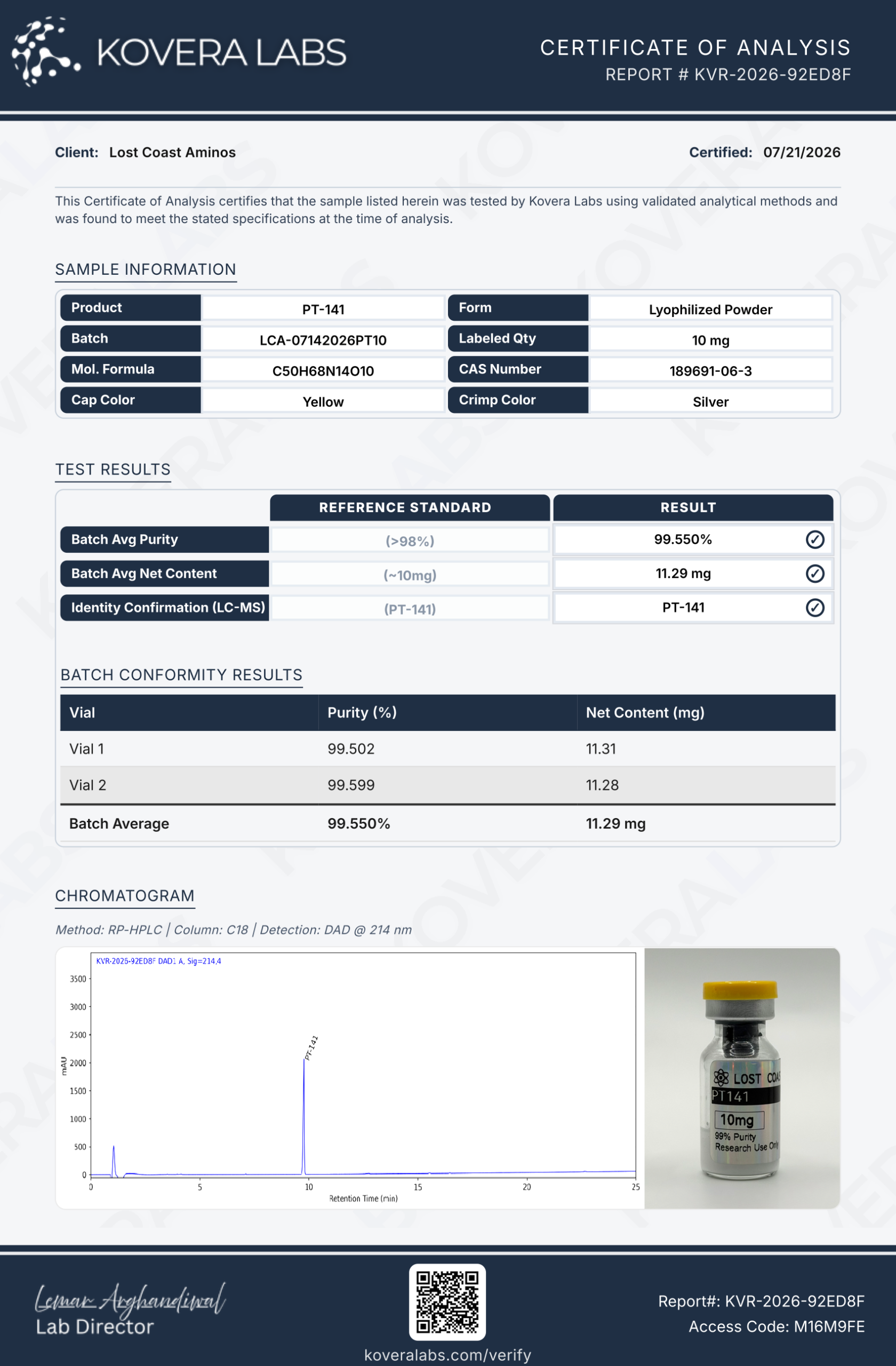This screenshot has height=1366, width=896.
Task: Select report number KVR-2026-92ED8F in header
Action: pyautogui.click(x=772, y=75)
